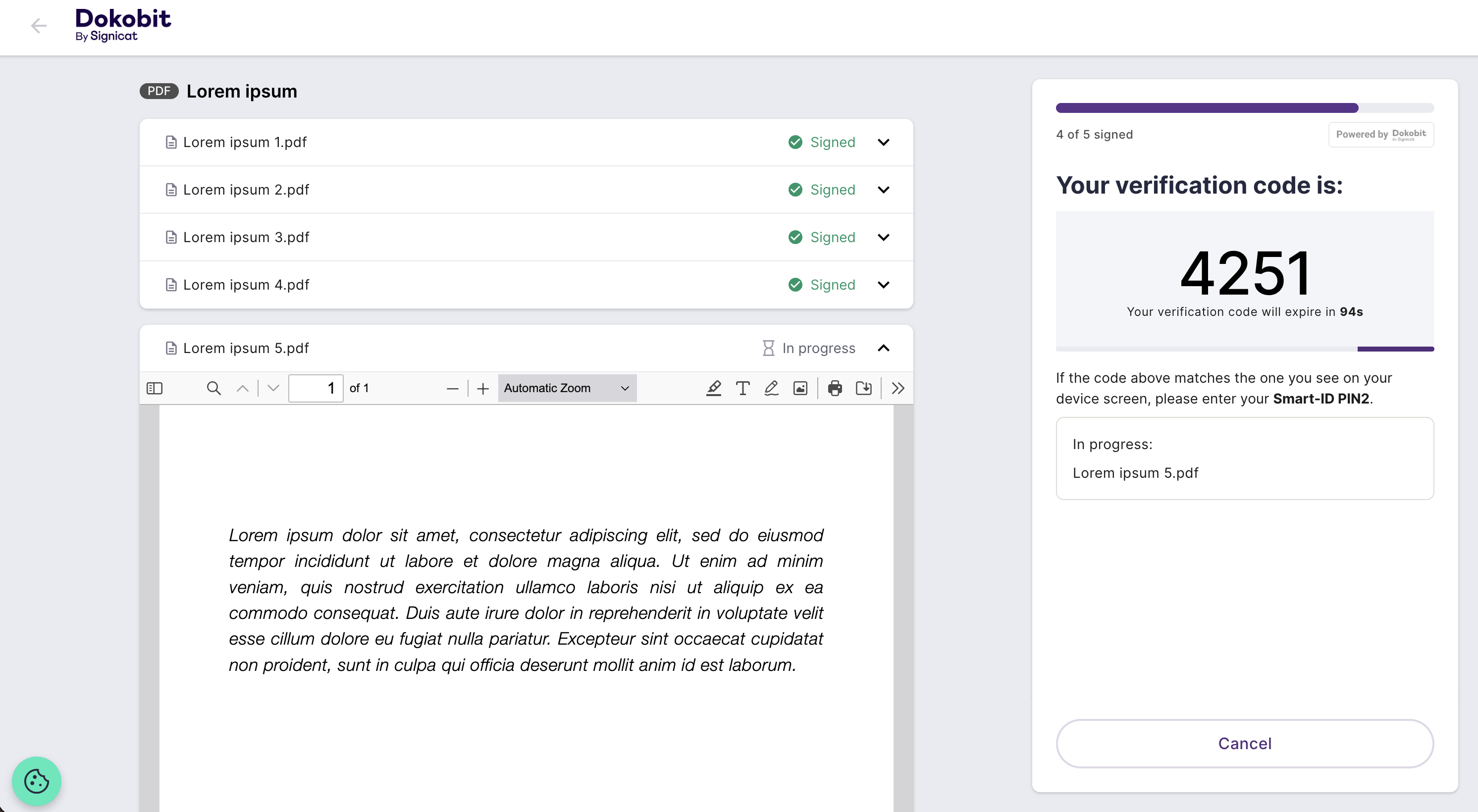This screenshot has height=812, width=1478.
Task: Click the verification code expiry bar
Action: coord(1245,349)
